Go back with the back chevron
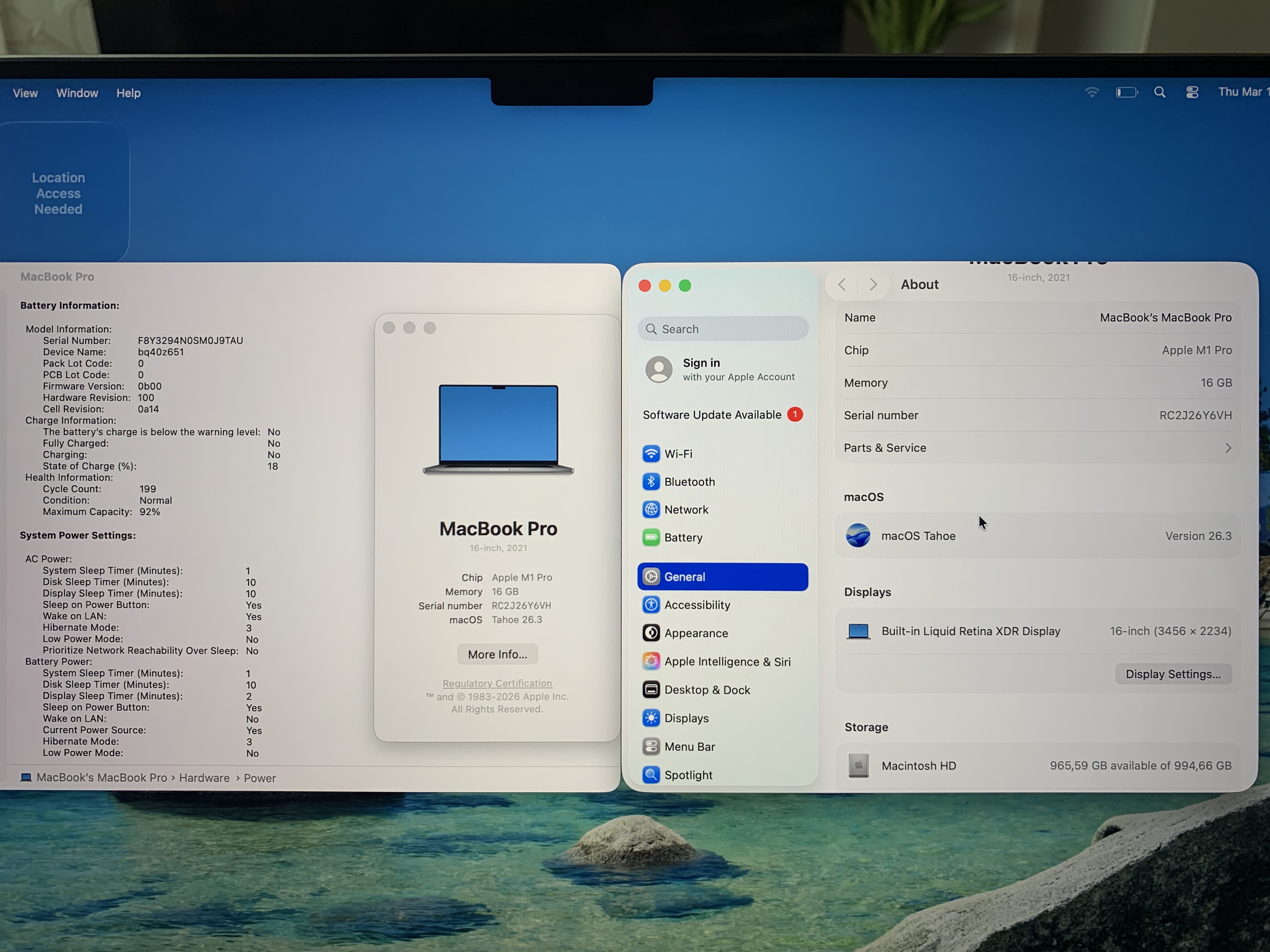Image resolution: width=1270 pixels, height=952 pixels. tap(842, 285)
